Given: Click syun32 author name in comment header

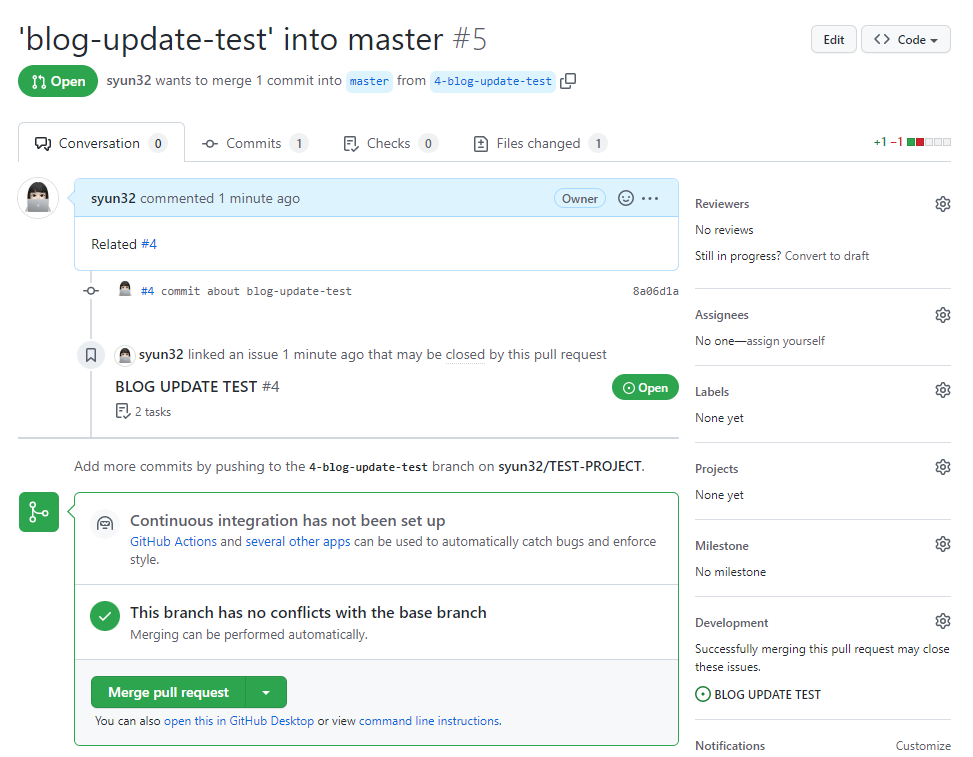Looking at the screenshot, I should [x=113, y=198].
